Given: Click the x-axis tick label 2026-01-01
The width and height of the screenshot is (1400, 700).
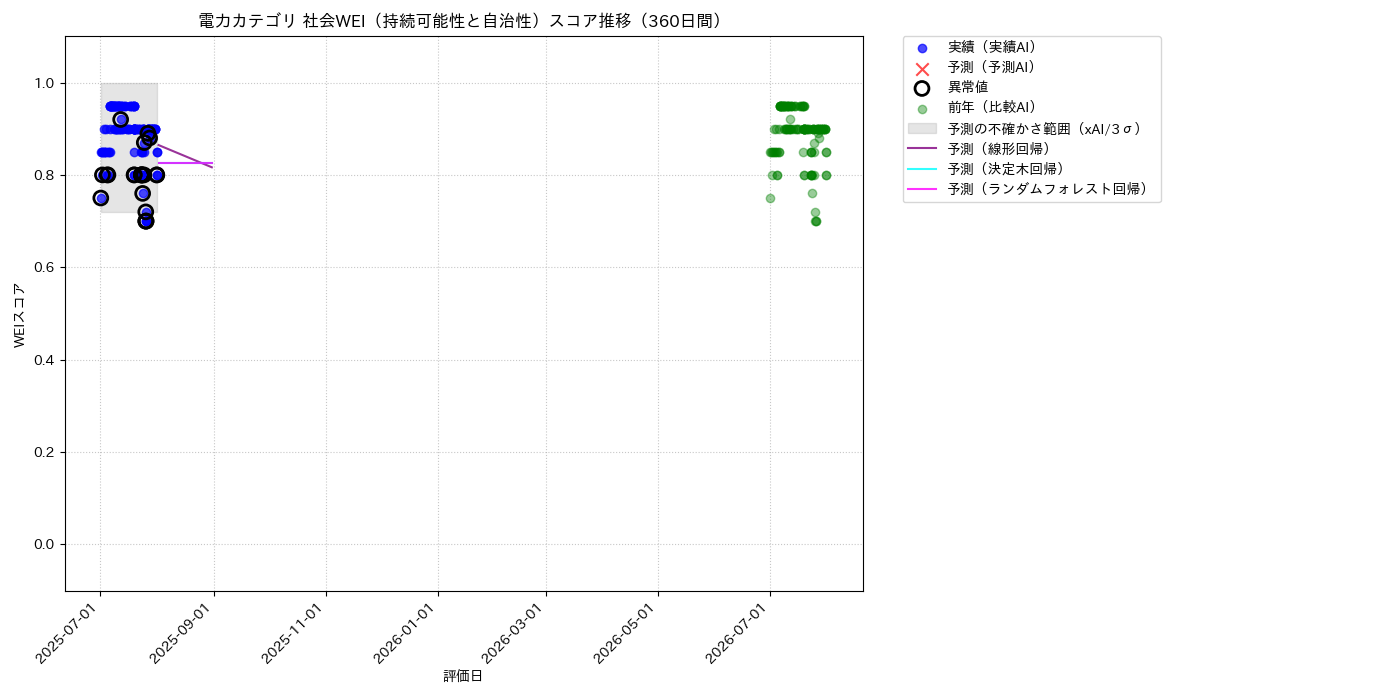Looking at the screenshot, I should tap(407, 633).
